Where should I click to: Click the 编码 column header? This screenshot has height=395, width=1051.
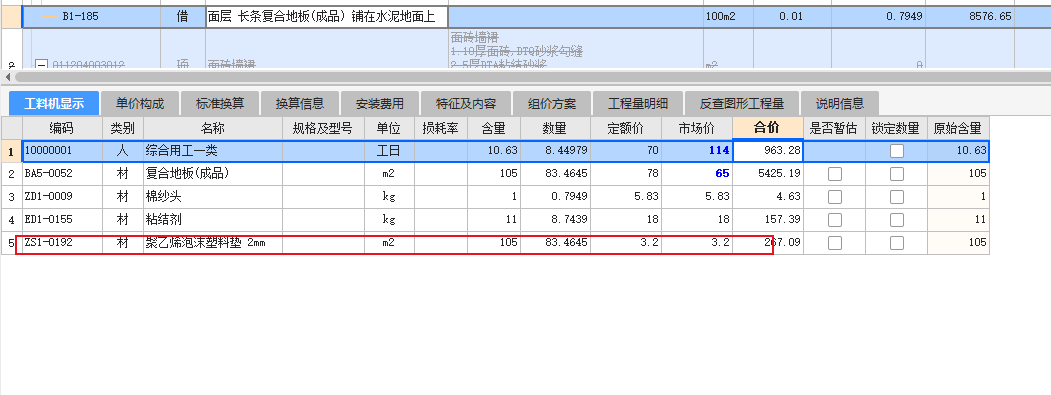click(62, 127)
